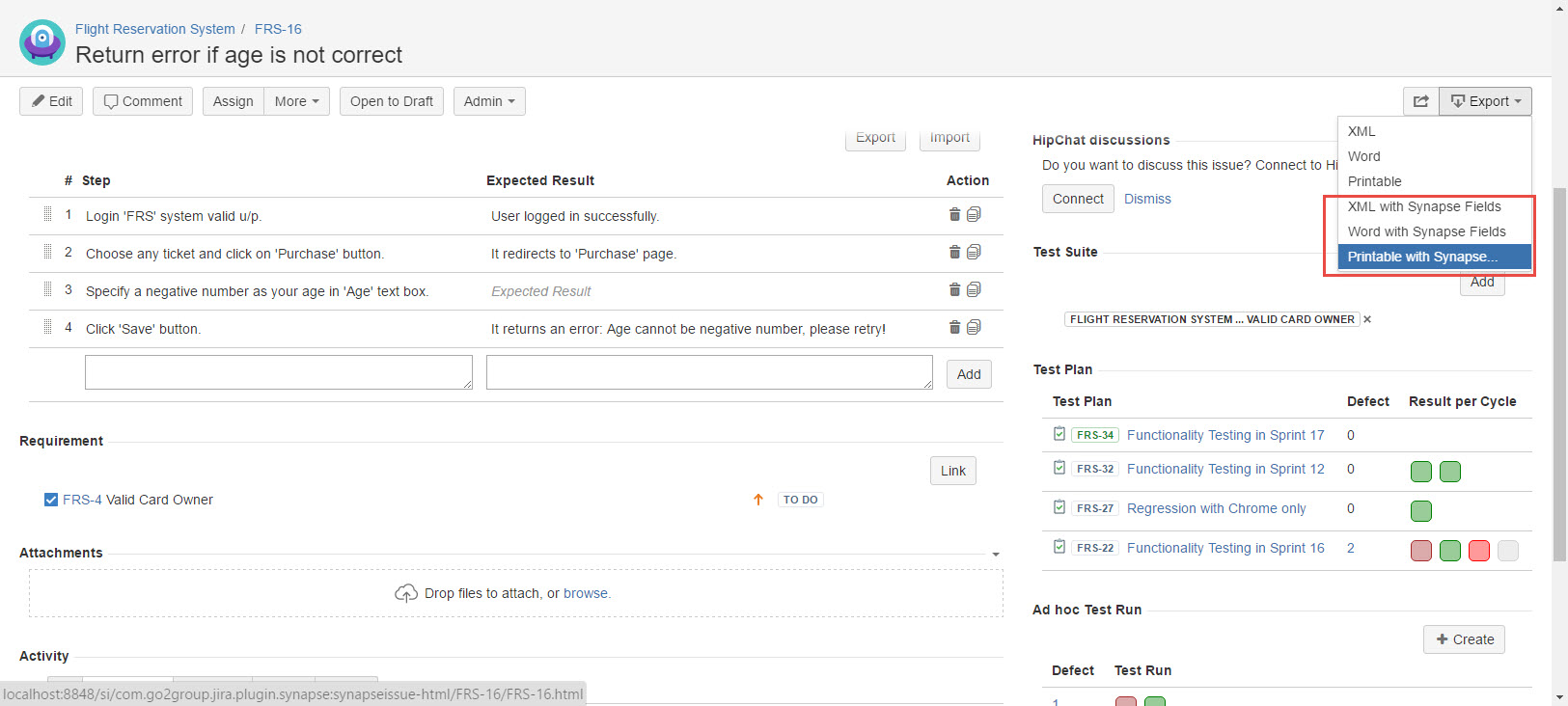Image resolution: width=1568 pixels, height=706 pixels.
Task: Expand the Admin dropdown menu
Action: [489, 101]
